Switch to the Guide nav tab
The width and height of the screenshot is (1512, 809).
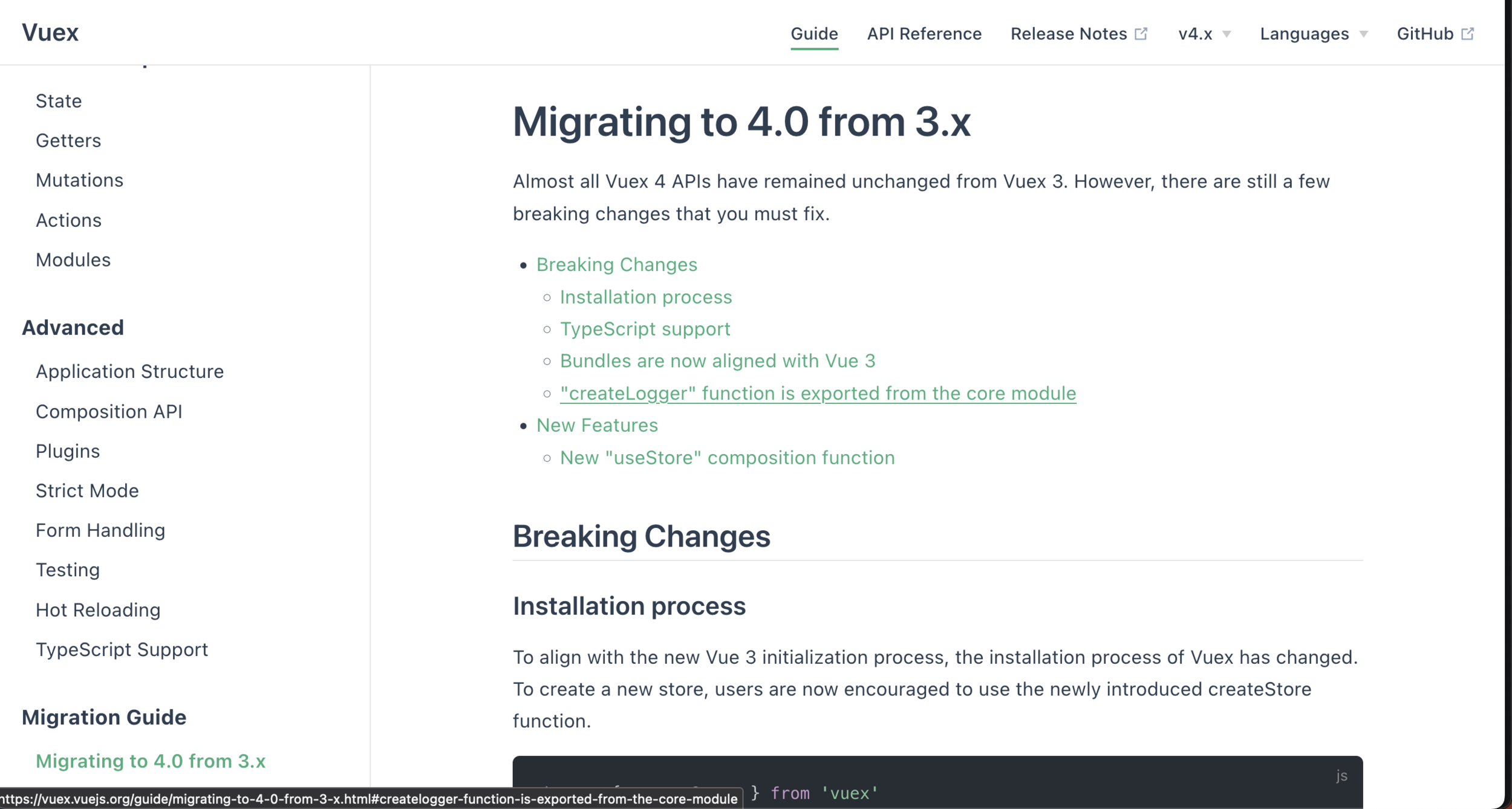tap(814, 34)
